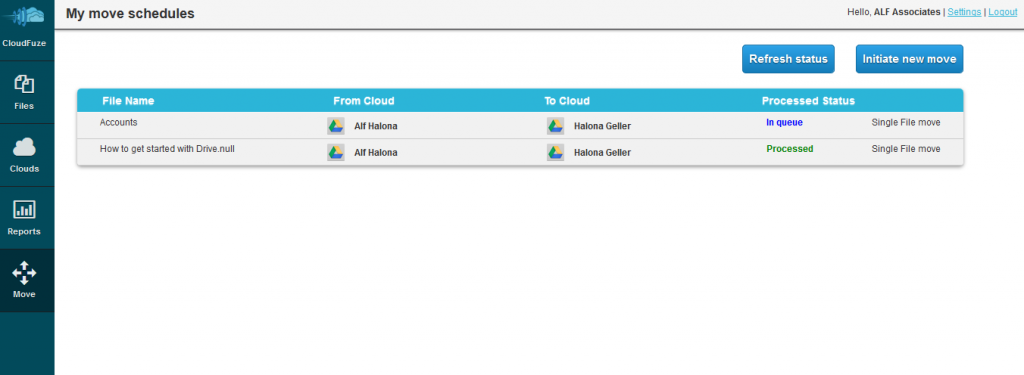Open the Files section icon
The image size is (1024, 375).
pos(24,84)
